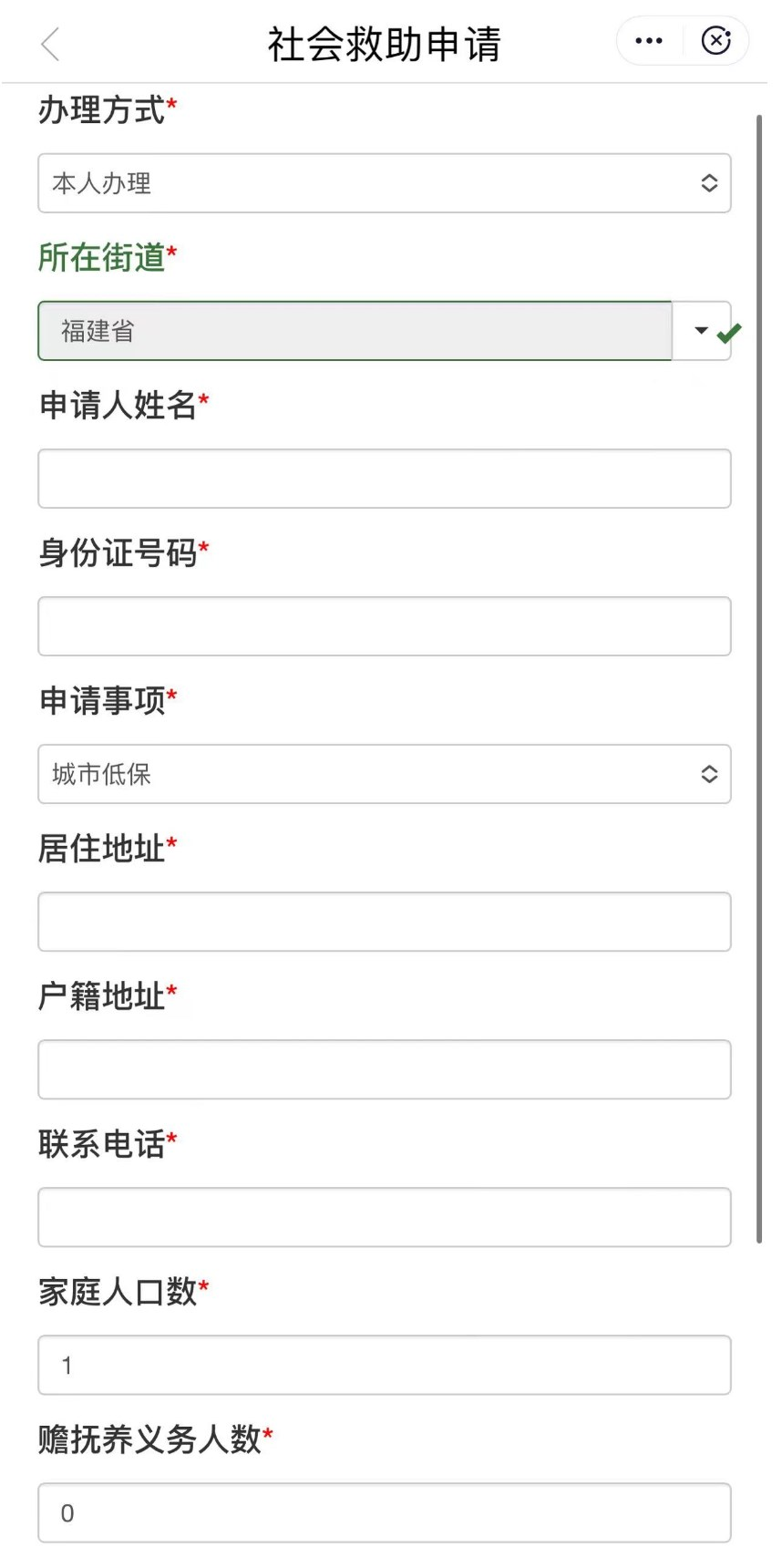Click the up-down arrows on 本人办理 select
This screenshot has width=782, height=1568.
pos(709,183)
